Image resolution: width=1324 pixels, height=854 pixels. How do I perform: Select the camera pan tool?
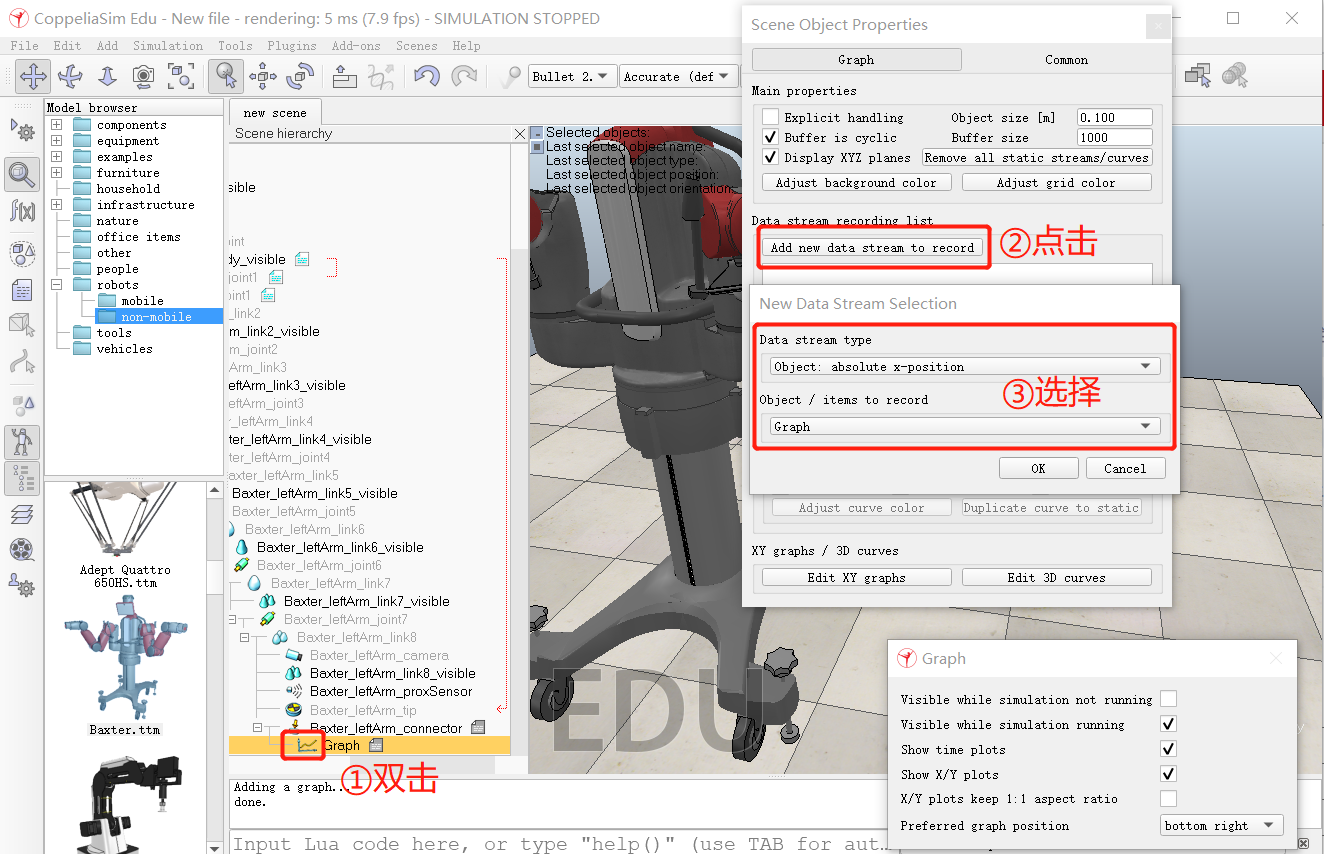click(33, 76)
